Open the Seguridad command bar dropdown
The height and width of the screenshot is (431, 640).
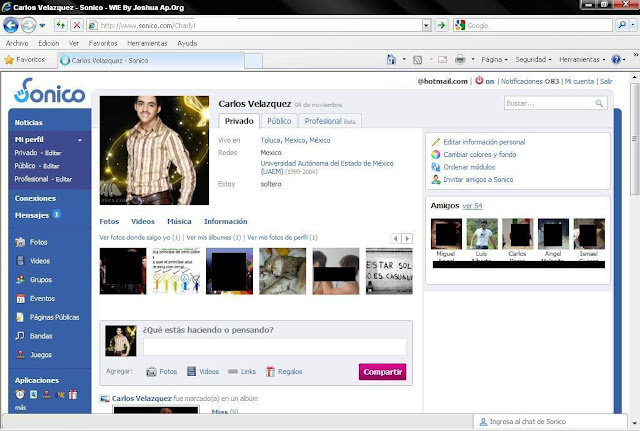coord(533,60)
